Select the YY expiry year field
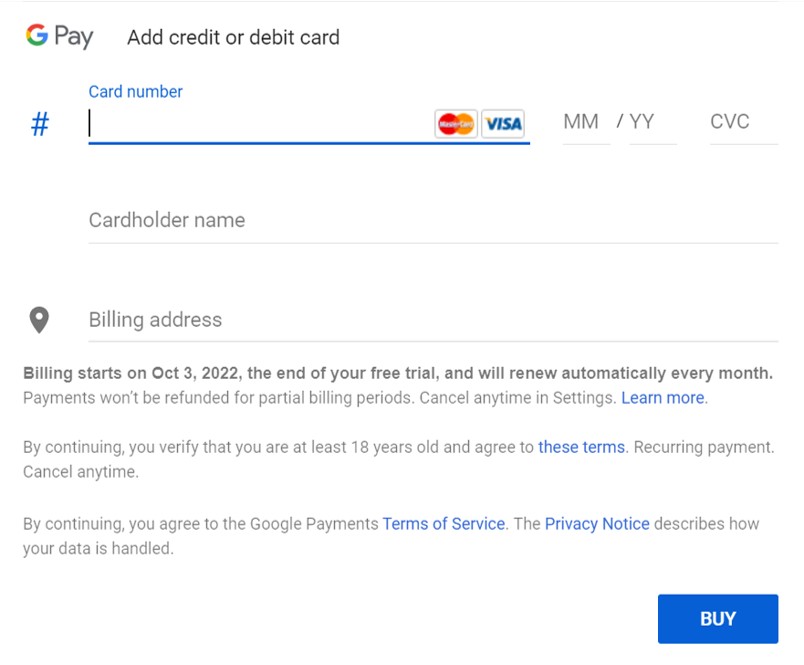Viewport: 804px width, 665px height. 651,123
